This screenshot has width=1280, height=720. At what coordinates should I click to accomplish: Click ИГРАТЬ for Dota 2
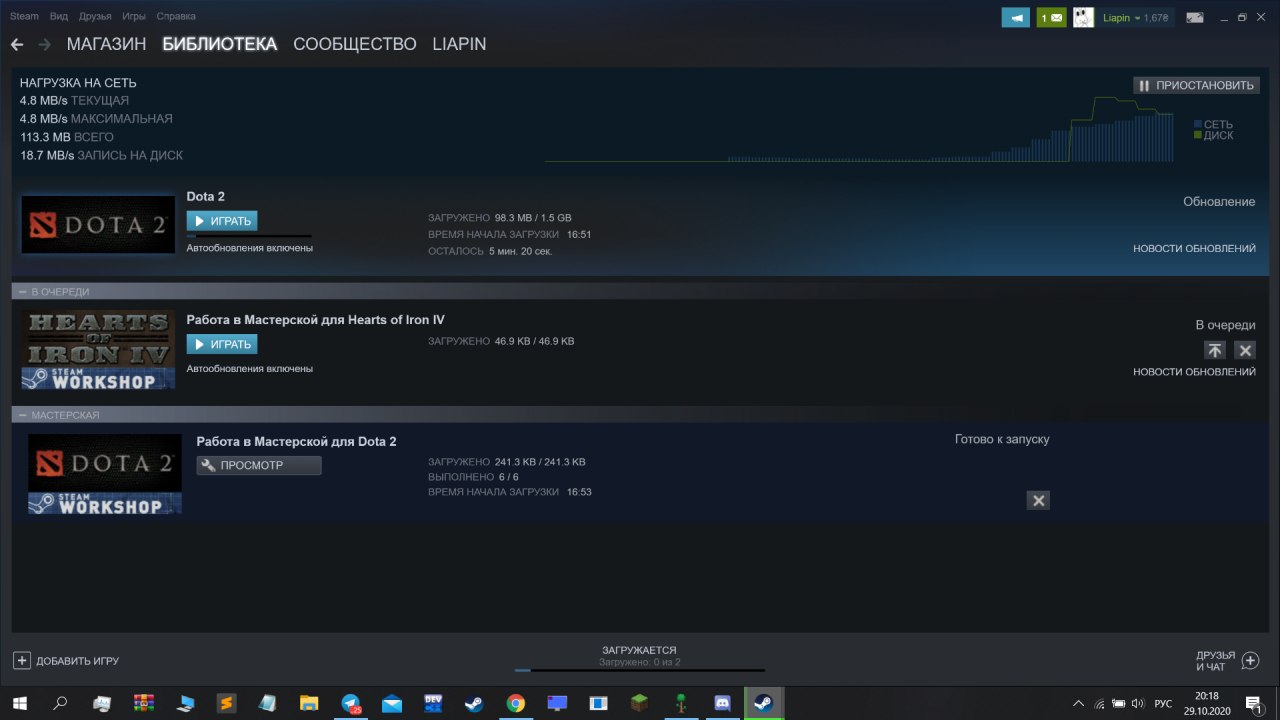[x=222, y=221]
